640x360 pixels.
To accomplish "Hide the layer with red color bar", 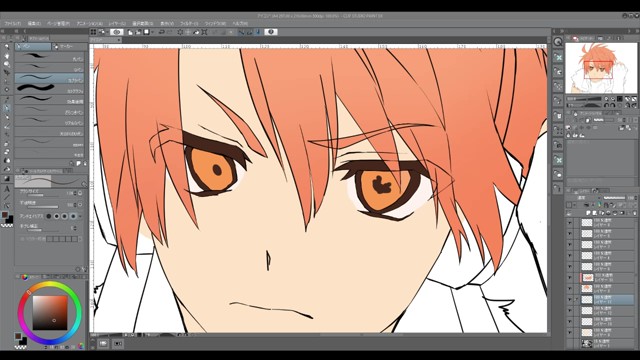I will 570,278.
